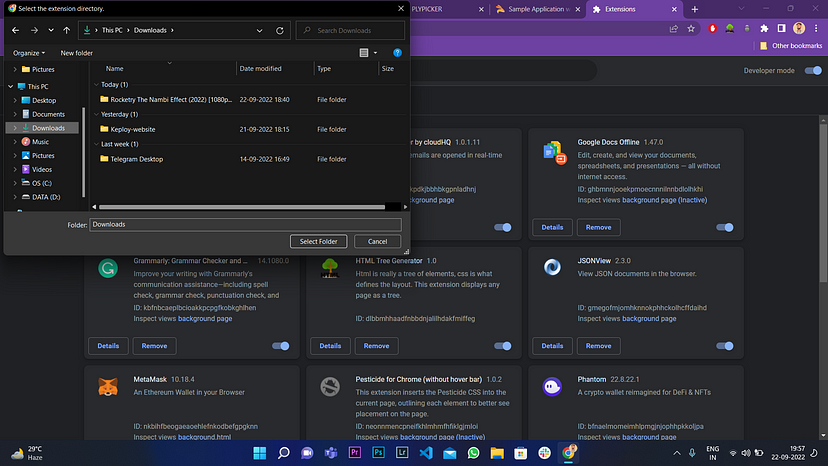Refresh the Downloads folder listing
Viewport: 828px width, 466px height.
[280, 31]
